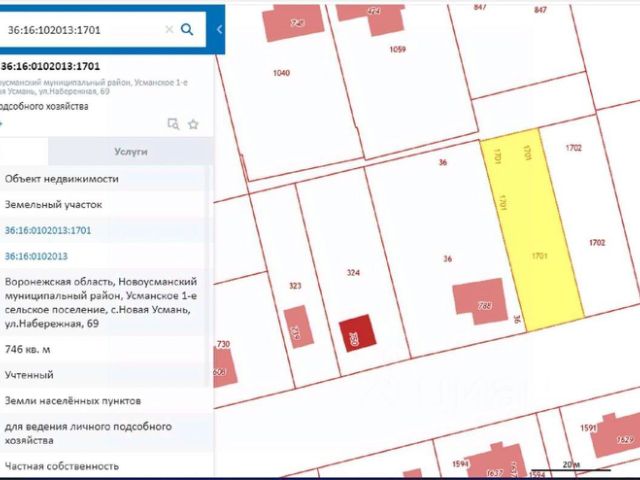Click the 746 кв. м area row
640x480 pixels.
102,349
